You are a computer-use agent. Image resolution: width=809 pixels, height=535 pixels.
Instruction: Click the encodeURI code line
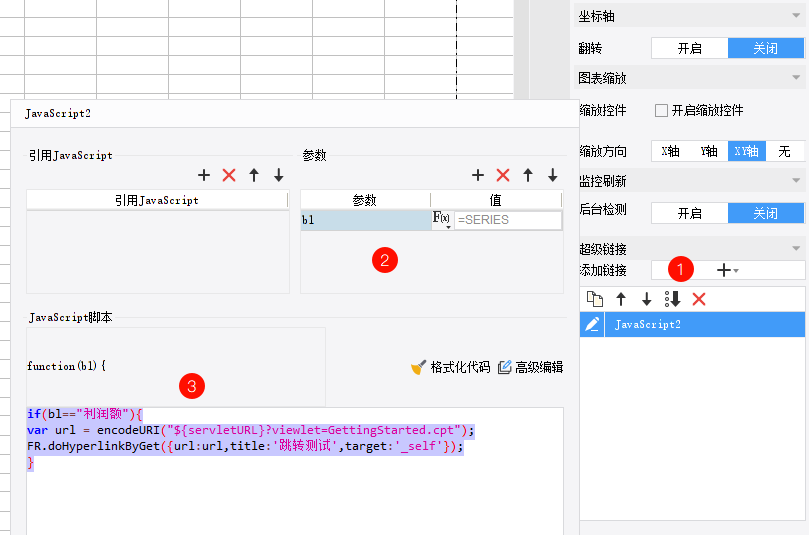[x=251, y=430]
